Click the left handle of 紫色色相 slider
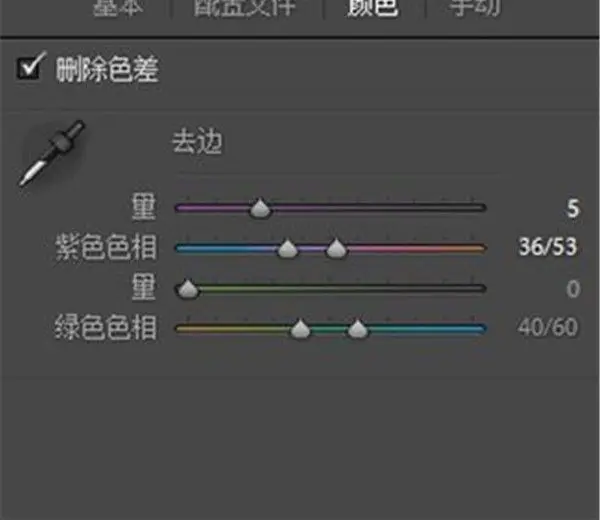The image size is (600, 520). click(287, 249)
